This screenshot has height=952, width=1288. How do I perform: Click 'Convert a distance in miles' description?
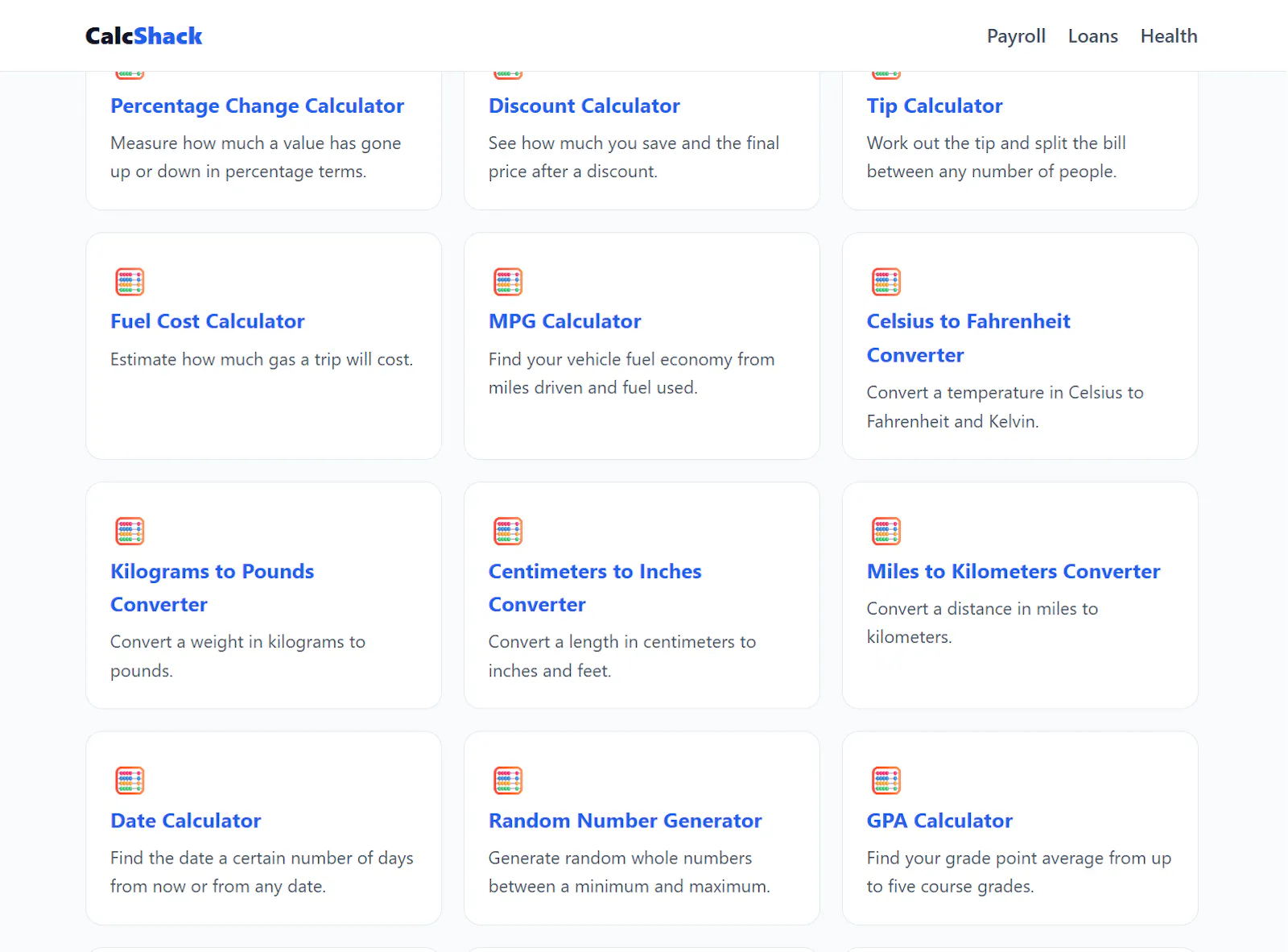(x=982, y=623)
